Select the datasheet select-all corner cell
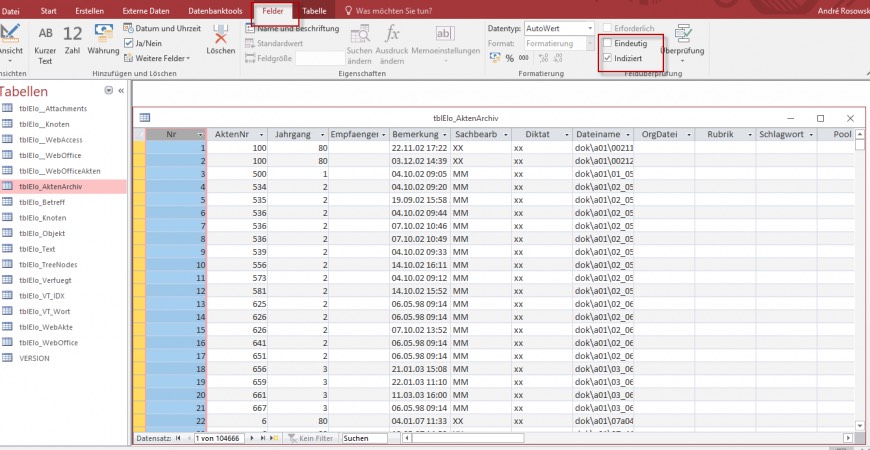Image resolution: width=870 pixels, height=450 pixels. click(139, 135)
